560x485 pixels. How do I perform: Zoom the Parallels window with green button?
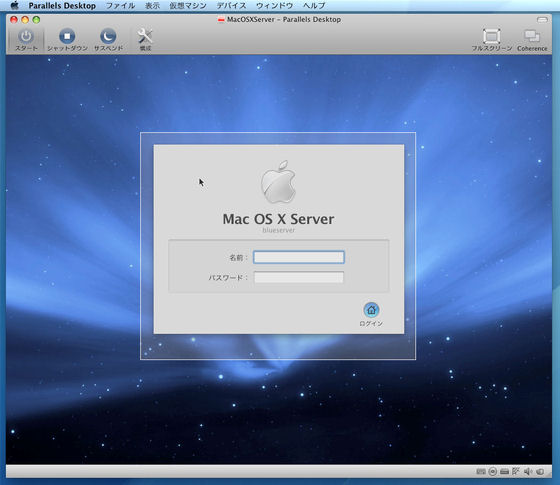click(36, 20)
